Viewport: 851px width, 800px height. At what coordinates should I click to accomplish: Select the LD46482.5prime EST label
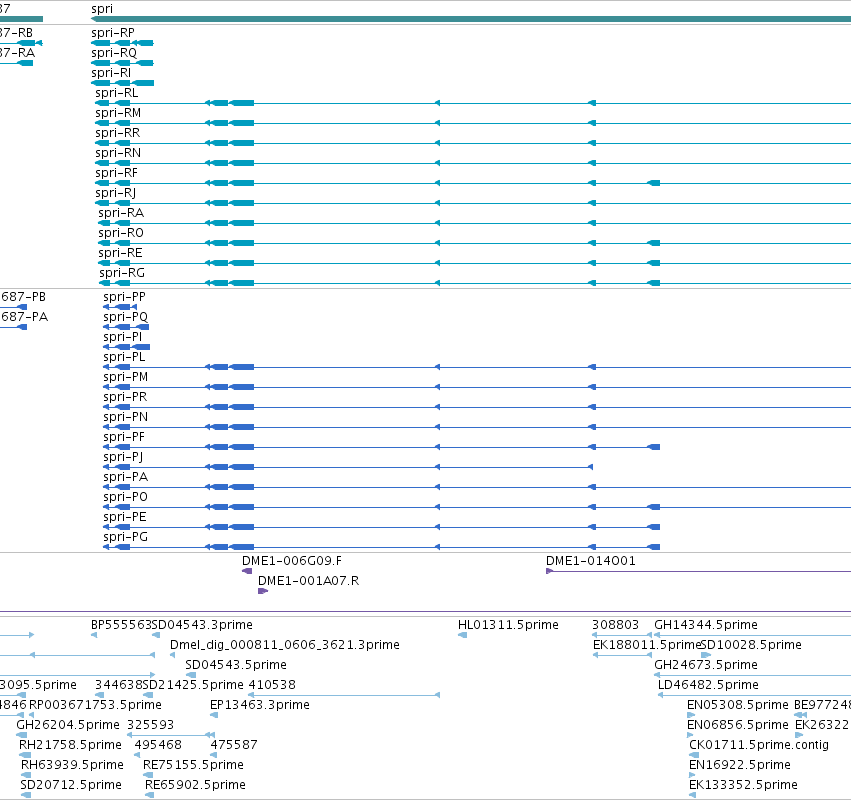point(708,685)
